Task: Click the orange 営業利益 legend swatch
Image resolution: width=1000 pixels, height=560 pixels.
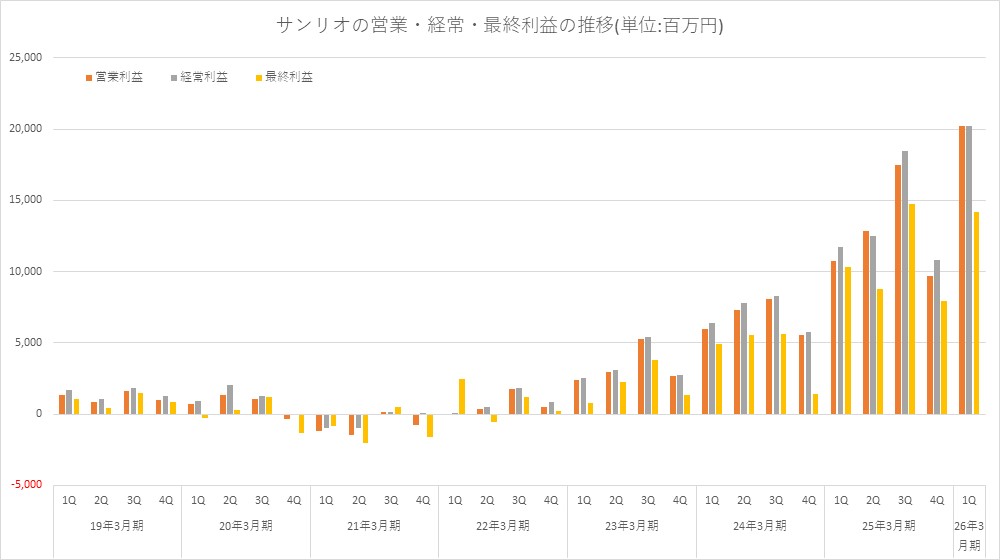Action: (x=88, y=77)
